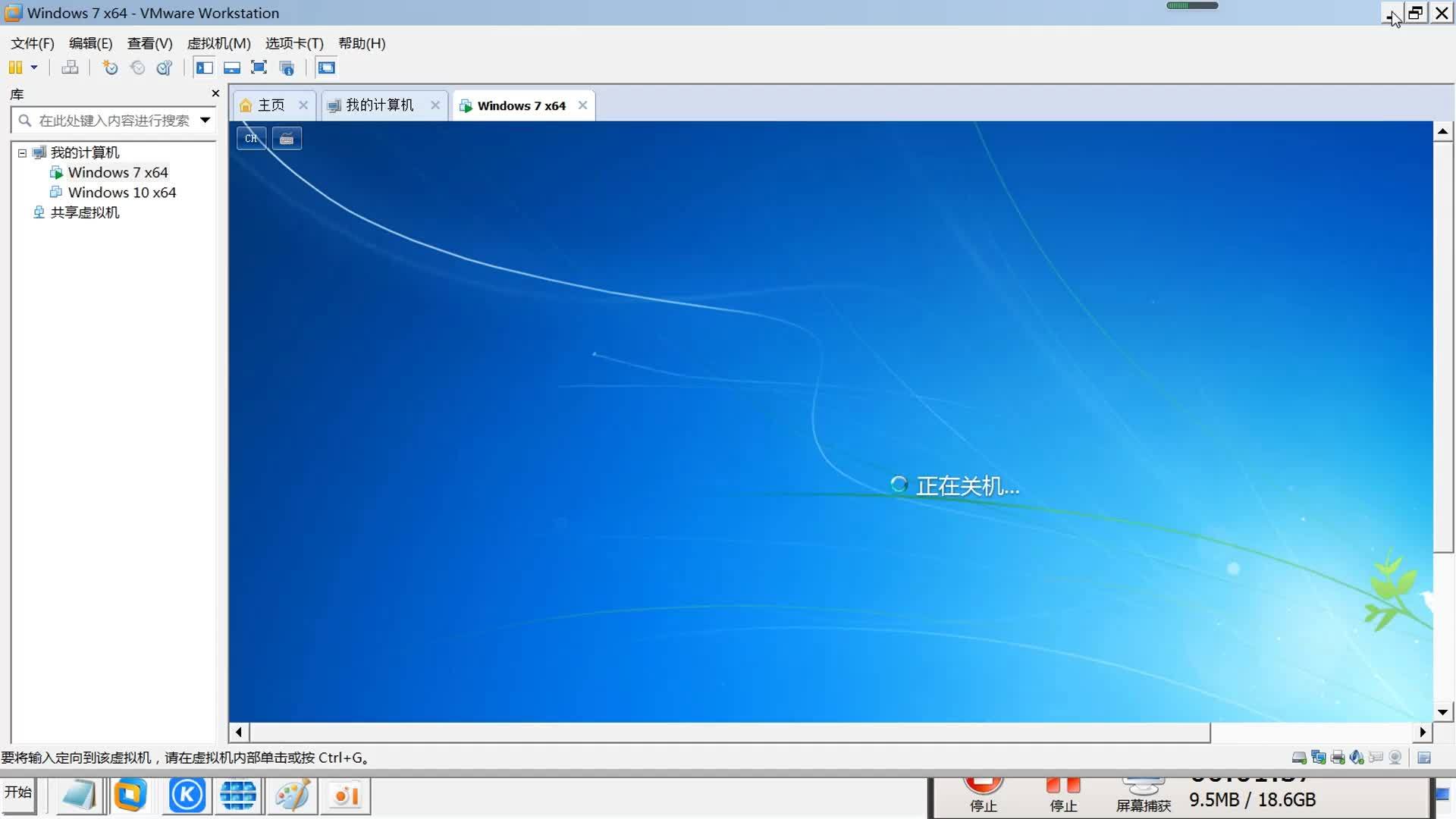Click the printer status bar icon
Image resolution: width=1456 pixels, height=819 pixels.
tap(1338, 758)
